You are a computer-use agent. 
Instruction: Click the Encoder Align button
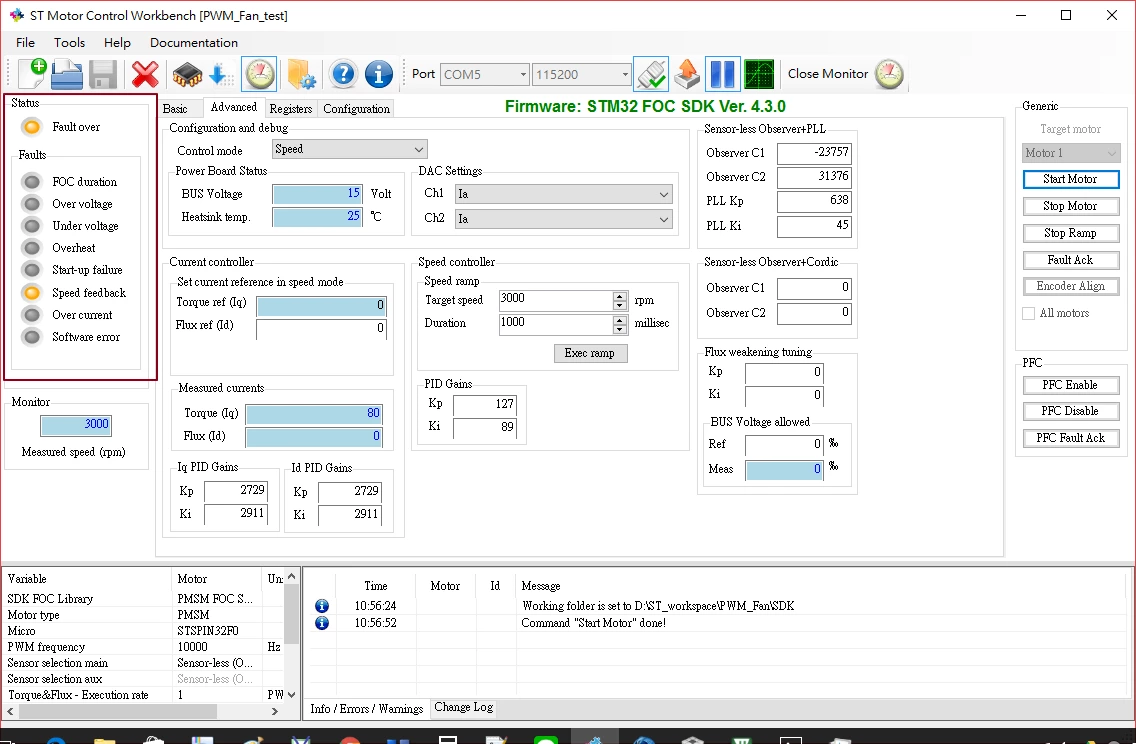pos(1071,286)
